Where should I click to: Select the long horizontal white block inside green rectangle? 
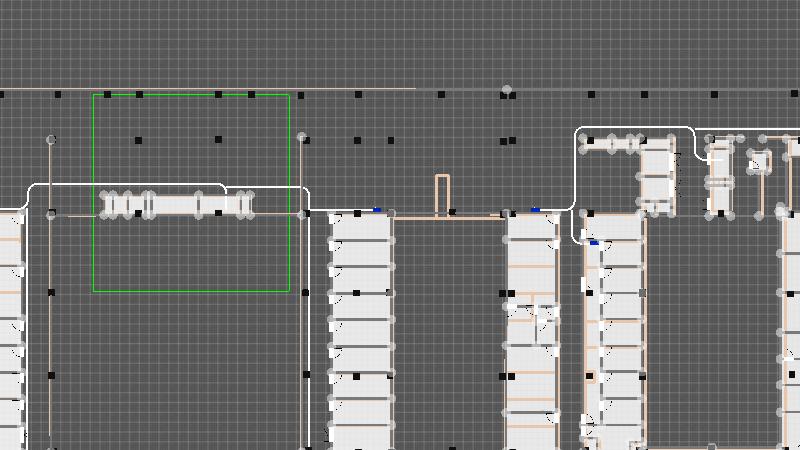[175, 204]
